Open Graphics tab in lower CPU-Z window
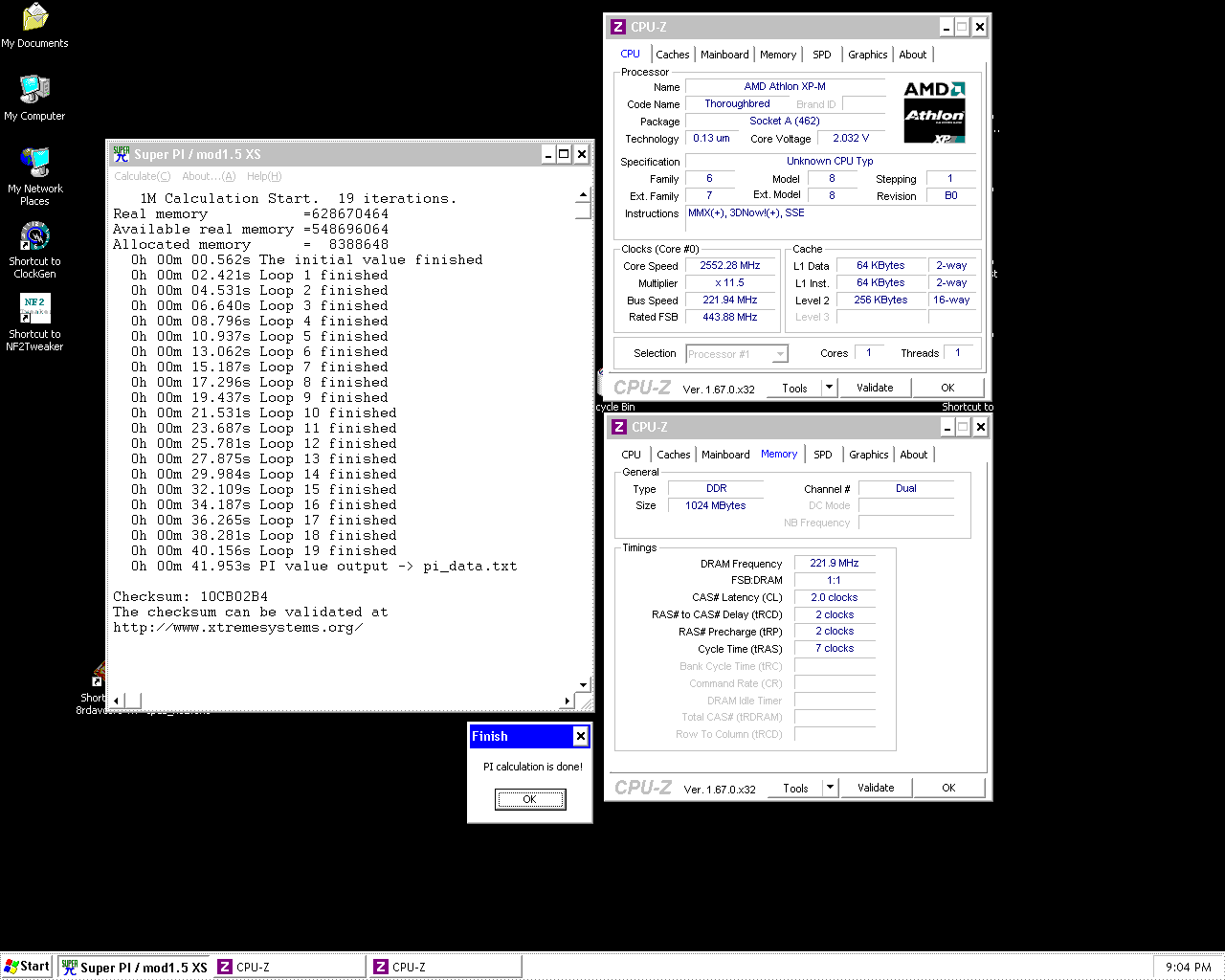This screenshot has width=1225, height=980. click(869, 455)
